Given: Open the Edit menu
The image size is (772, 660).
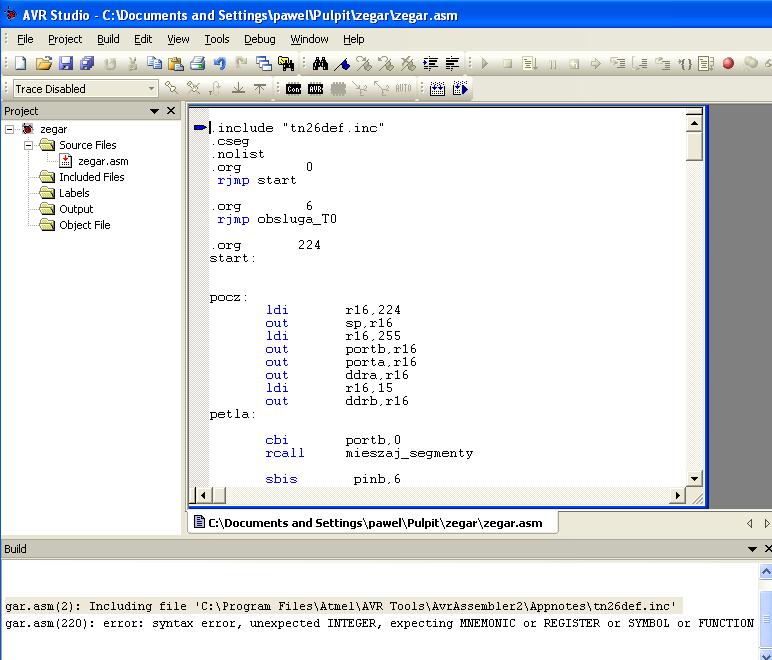Looking at the screenshot, I should click(x=143, y=39).
